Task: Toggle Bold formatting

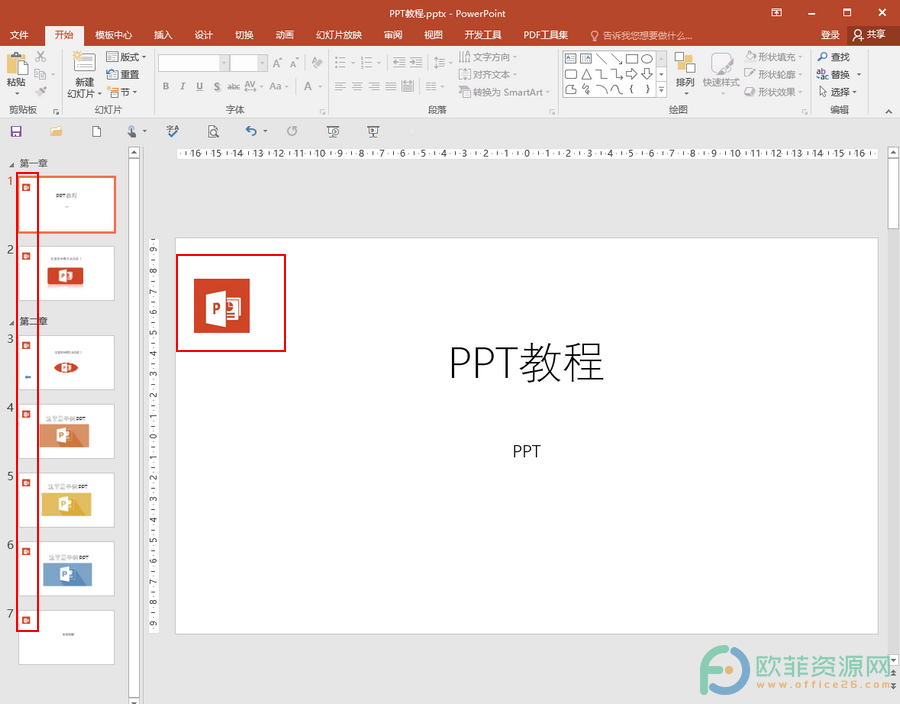Action: (x=165, y=87)
